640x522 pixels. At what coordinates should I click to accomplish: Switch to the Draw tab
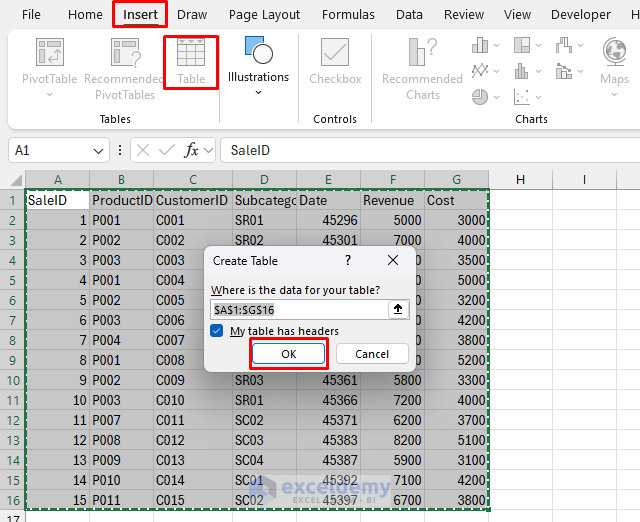coord(192,15)
